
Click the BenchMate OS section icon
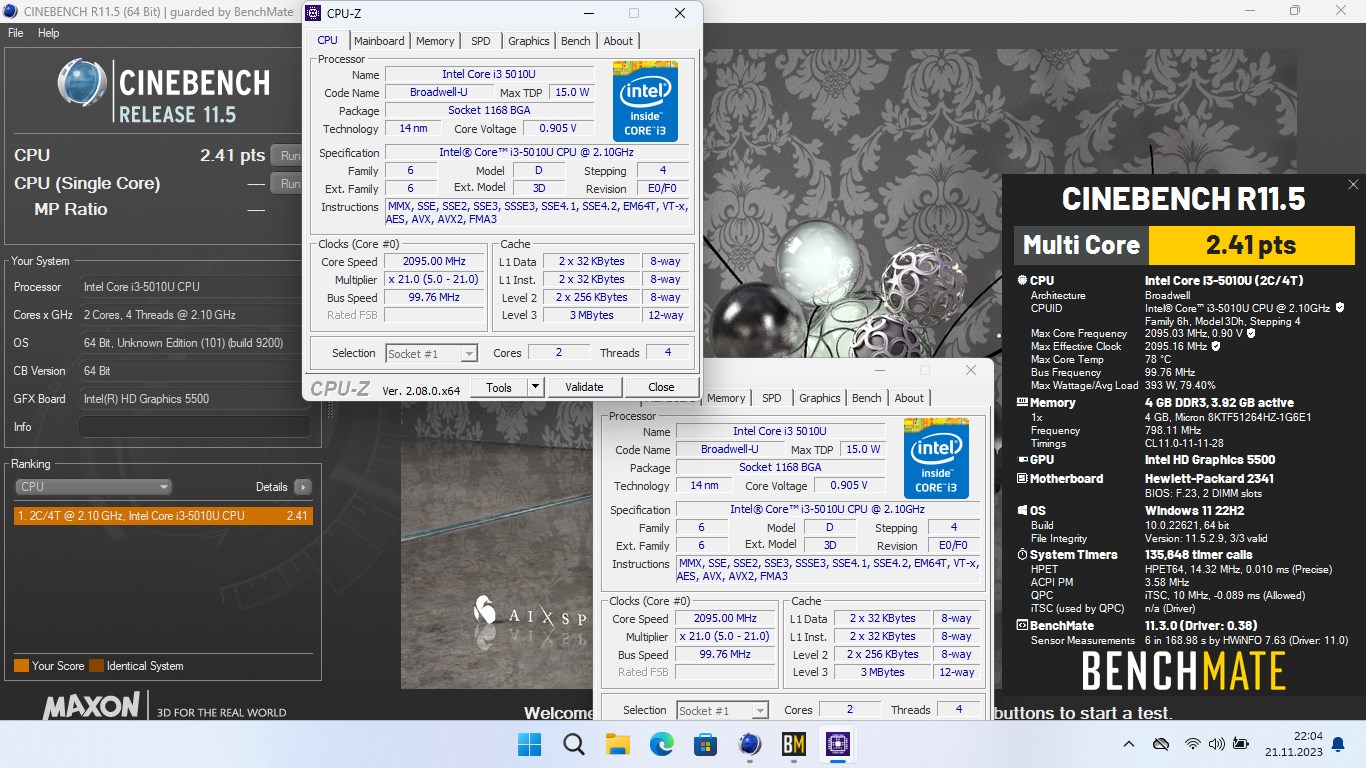(x=1022, y=511)
